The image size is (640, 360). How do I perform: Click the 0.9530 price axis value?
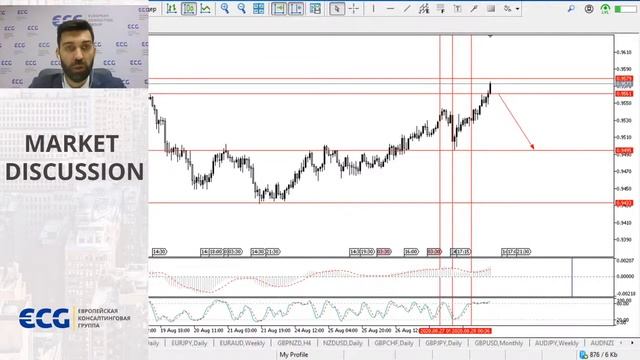[x=624, y=120]
